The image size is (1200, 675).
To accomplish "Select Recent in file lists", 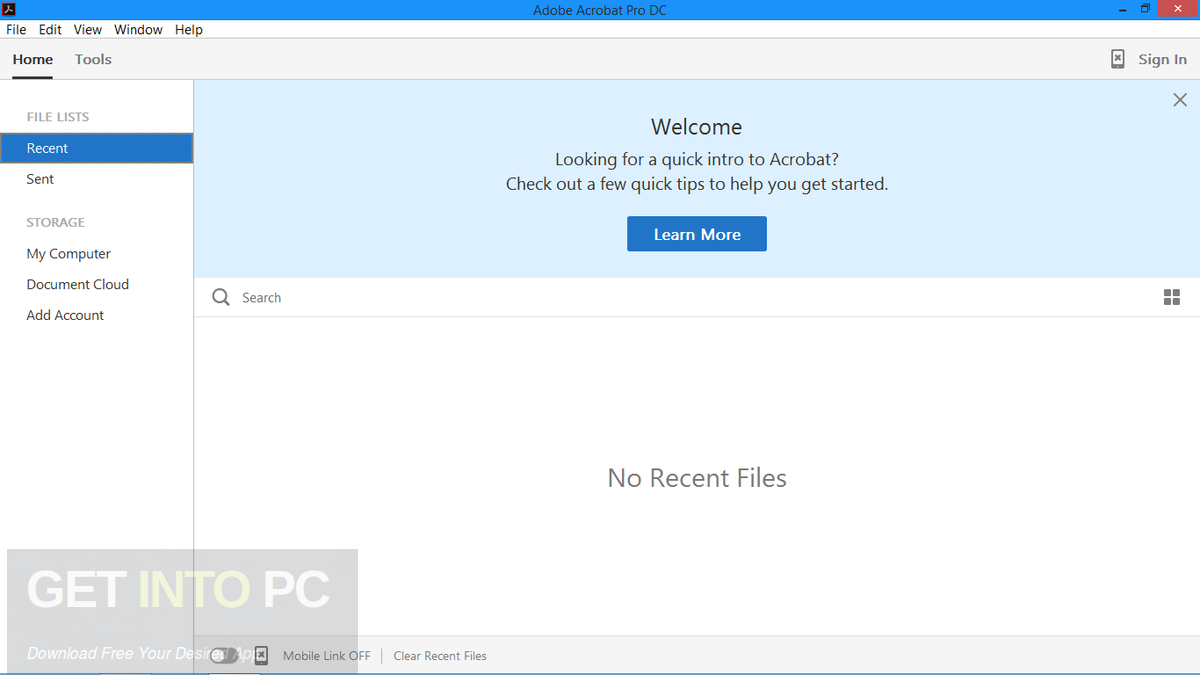I will tap(96, 148).
